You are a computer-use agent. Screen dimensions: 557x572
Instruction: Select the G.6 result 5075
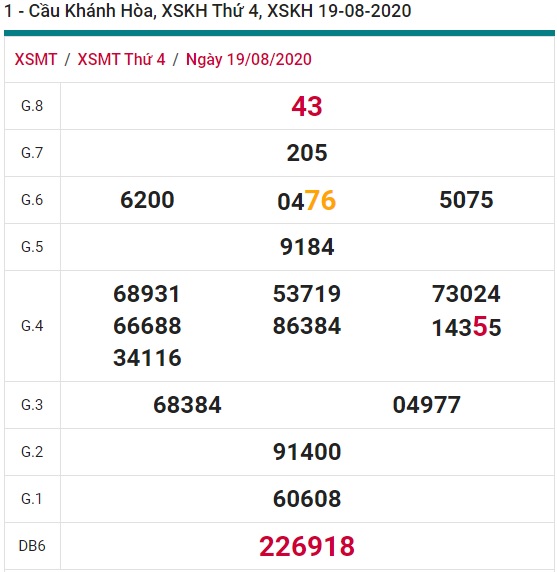(466, 200)
